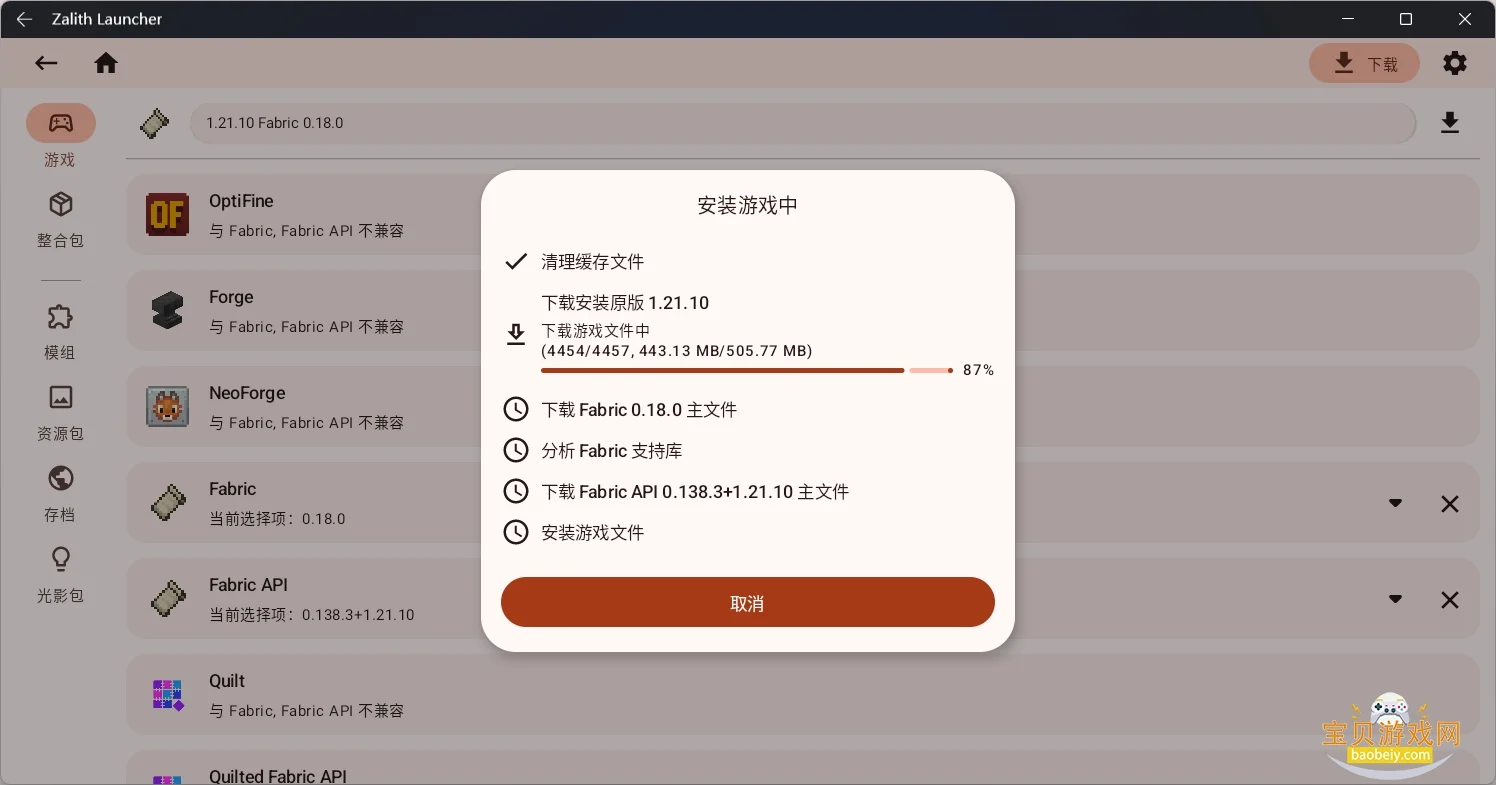Click the version name field 1.21.10 Fabric 0.18.0
1496x785 pixels.
point(803,123)
